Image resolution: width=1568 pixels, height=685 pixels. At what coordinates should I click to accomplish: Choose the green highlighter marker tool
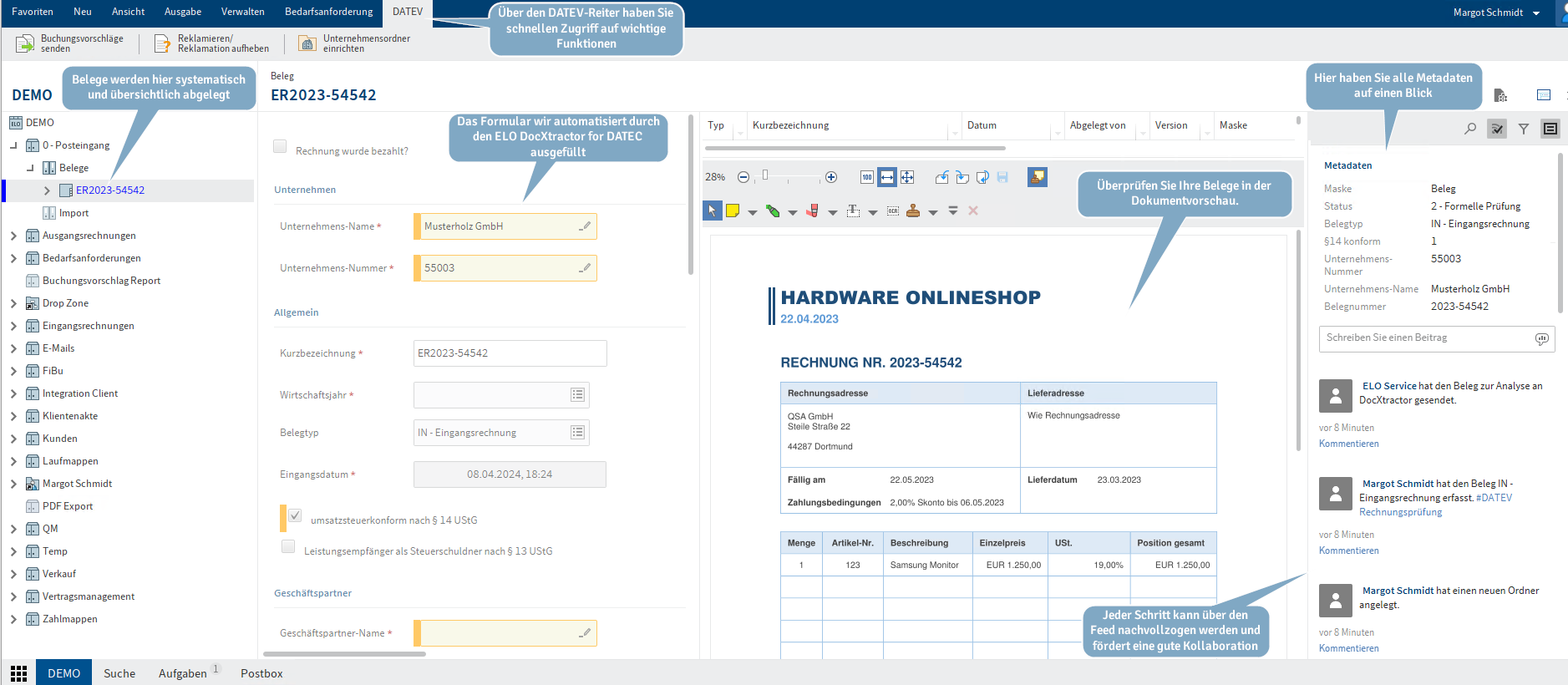[773, 211]
